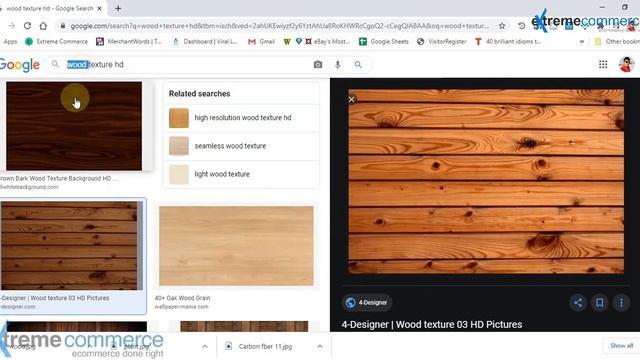Open the Apps bookmarks shortcut
The width and height of the screenshot is (640, 360).
point(9,41)
